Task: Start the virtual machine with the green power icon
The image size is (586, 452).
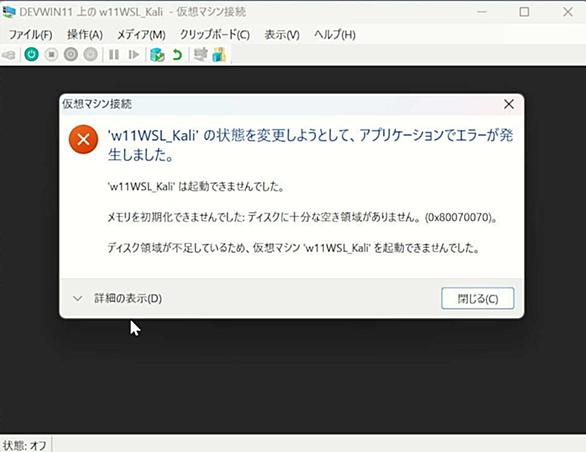Action: coord(31,55)
